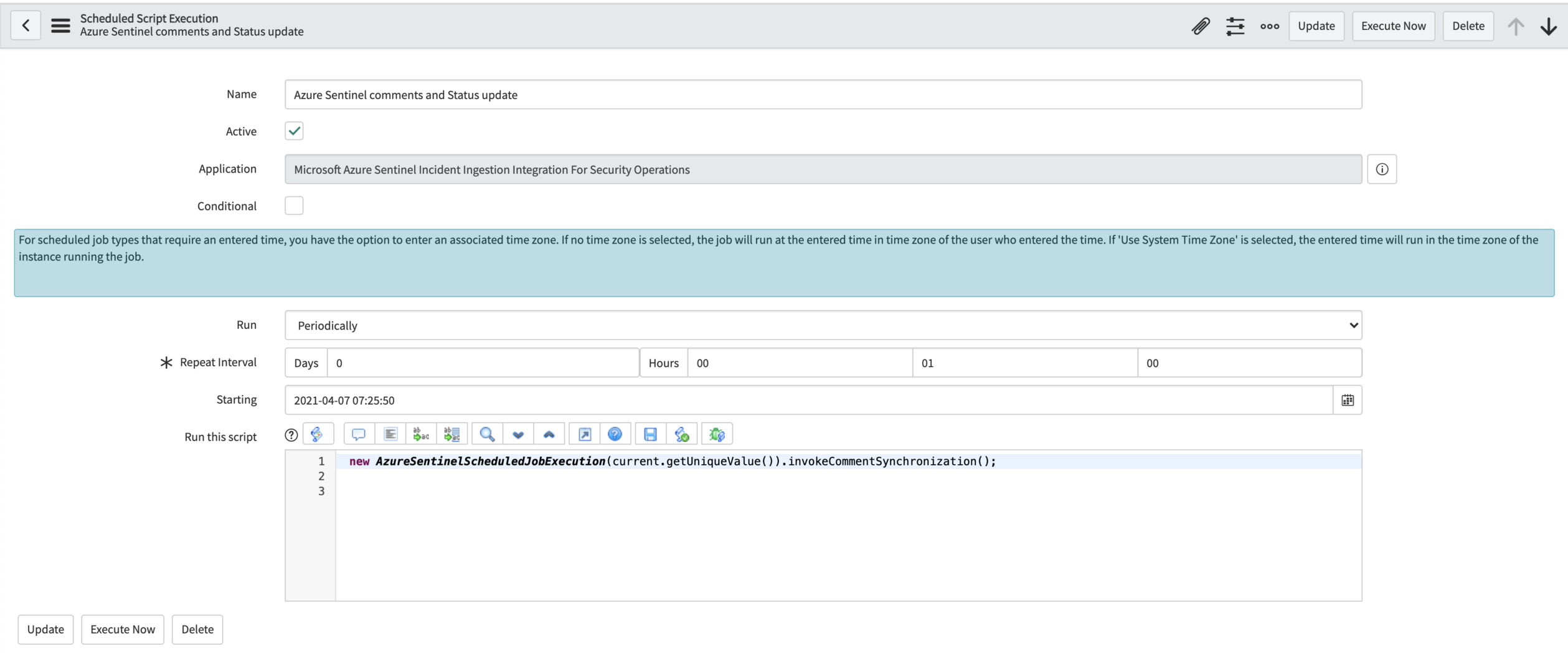Find next match with down chevron icon

[518, 434]
